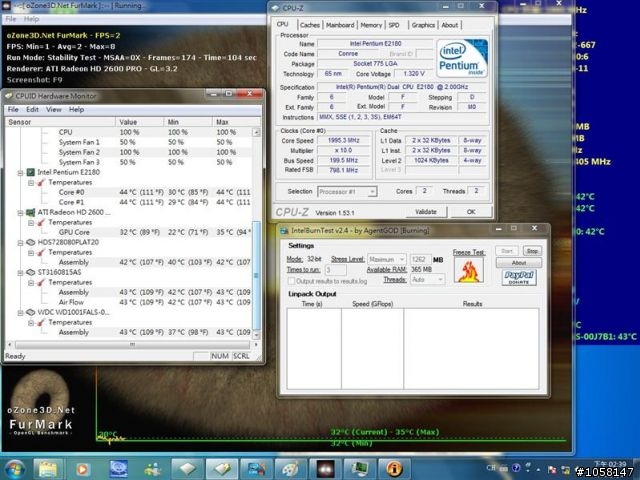This screenshot has width=640, height=480.
Task: Open HWMonitor's File menu
Action: tap(13, 109)
